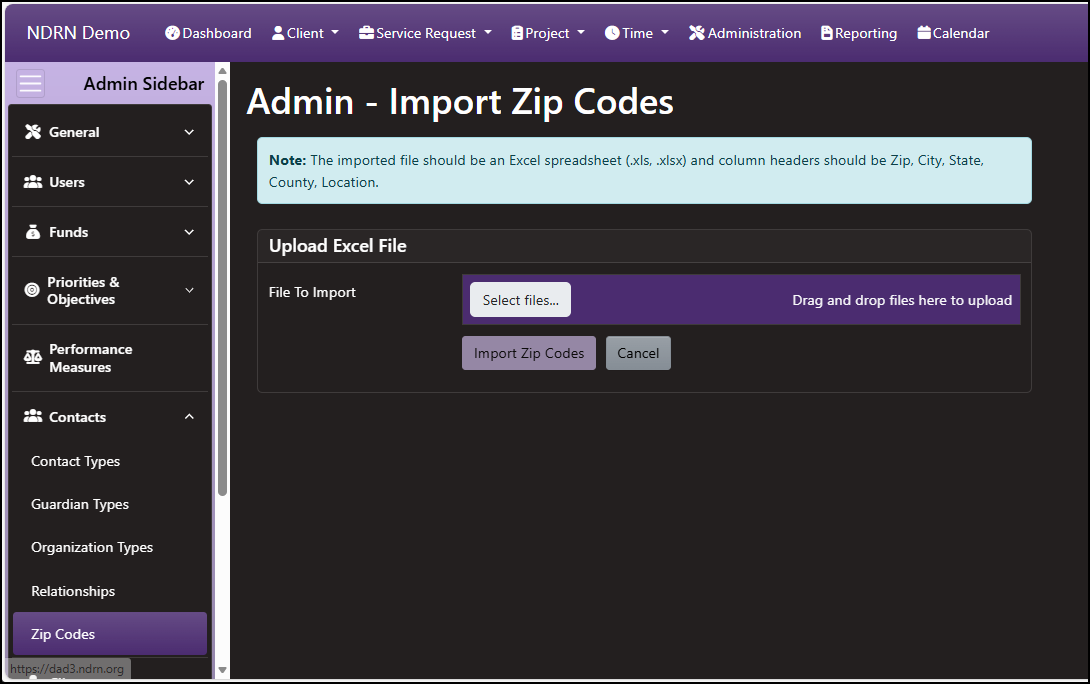Click the Calendar icon in navbar
Screen dimensions: 1090x684
point(924,33)
